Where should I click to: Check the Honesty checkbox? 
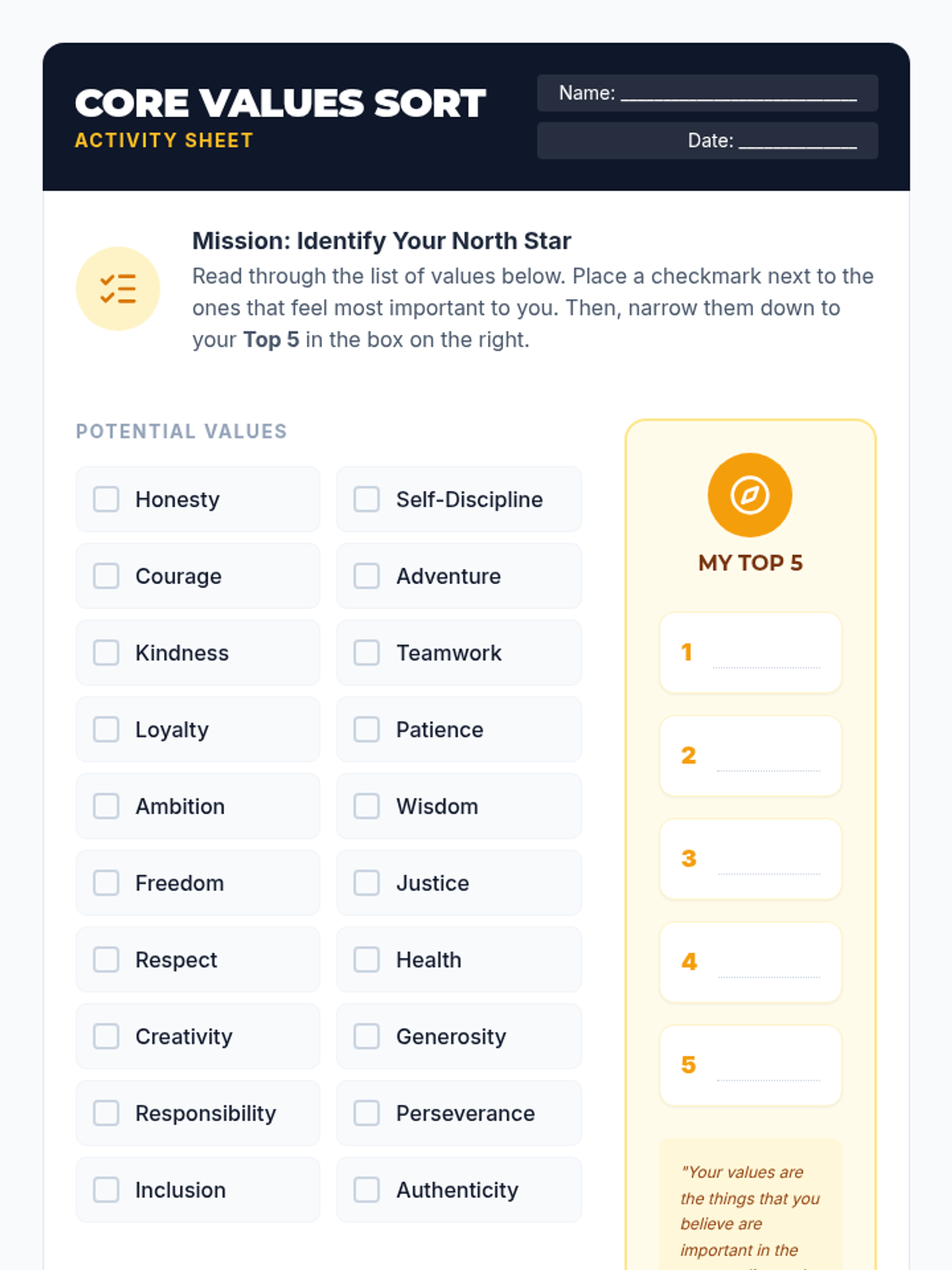(106, 499)
